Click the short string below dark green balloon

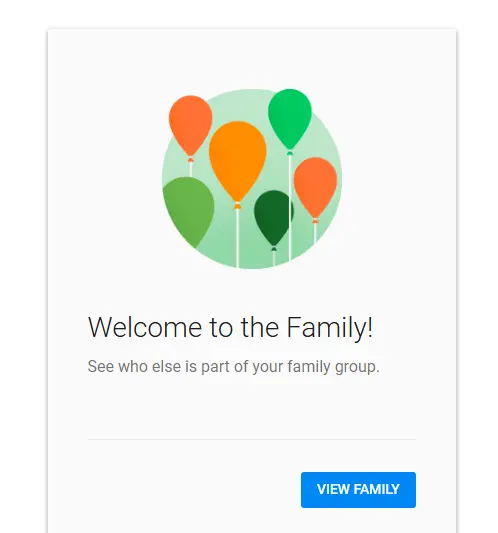point(274,258)
